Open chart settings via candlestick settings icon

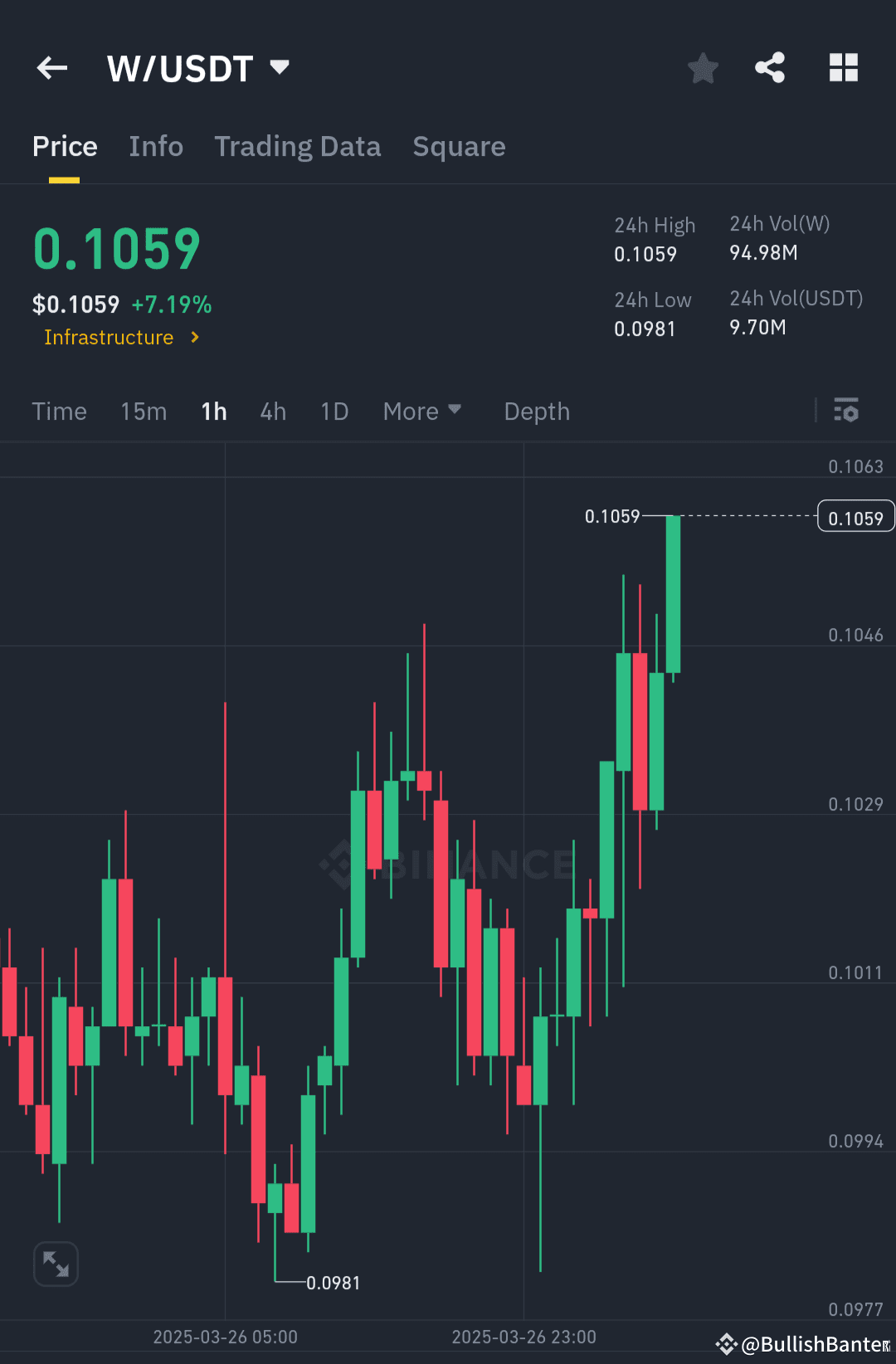coord(845,411)
